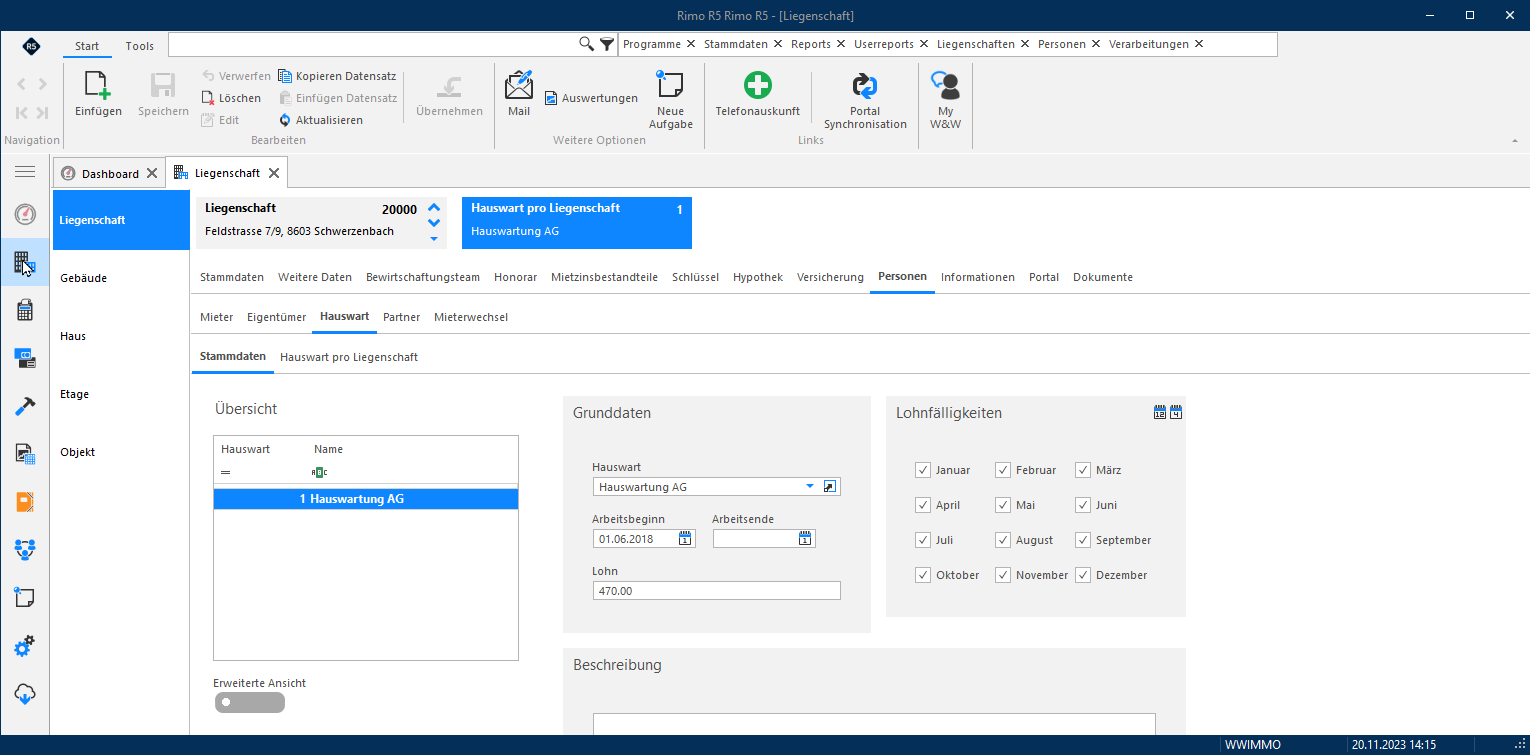Click the cloud download icon in sidebar
The image size is (1530, 755).
pyautogui.click(x=25, y=694)
